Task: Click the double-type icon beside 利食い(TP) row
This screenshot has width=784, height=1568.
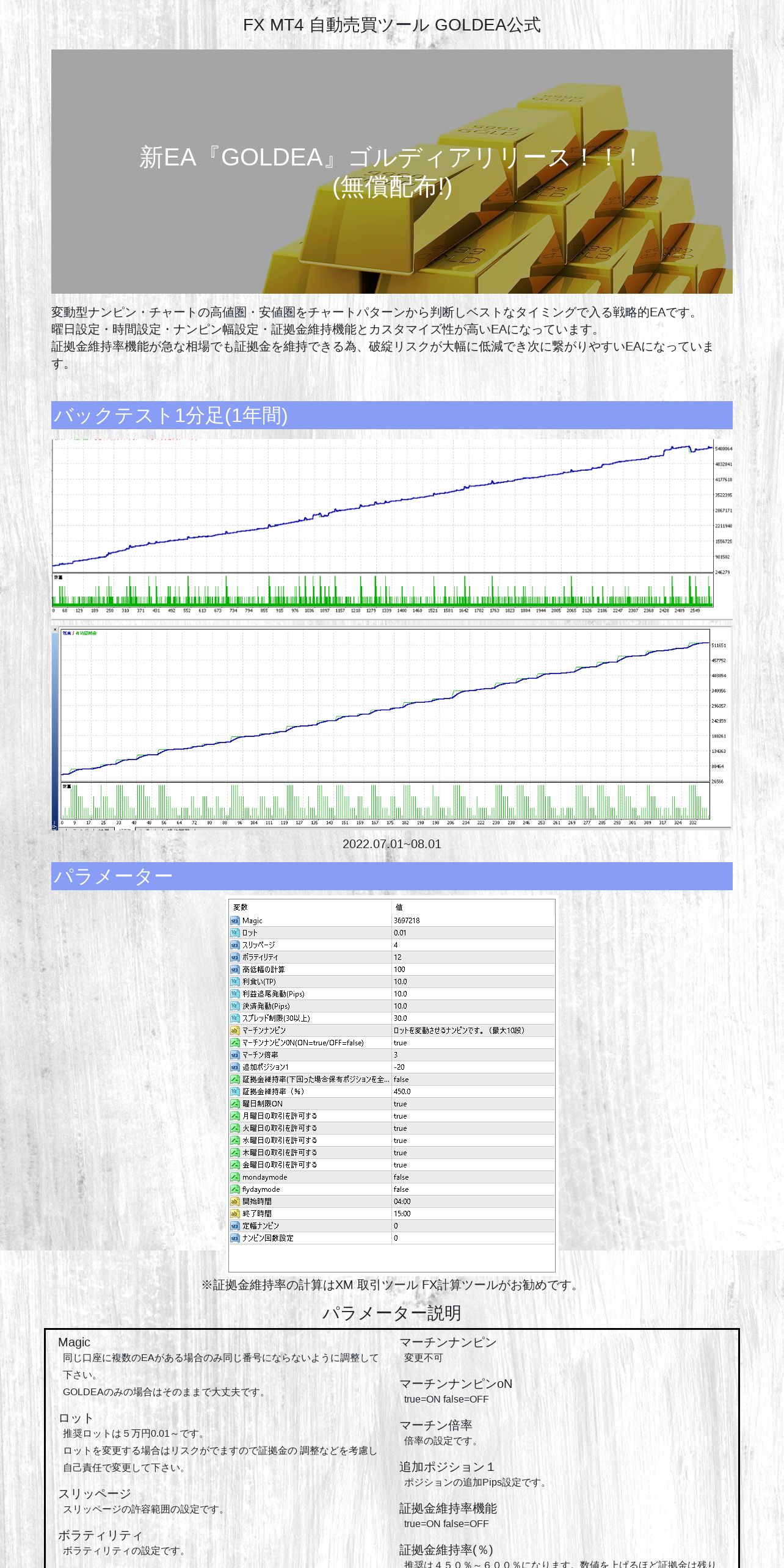Action: 234,982
